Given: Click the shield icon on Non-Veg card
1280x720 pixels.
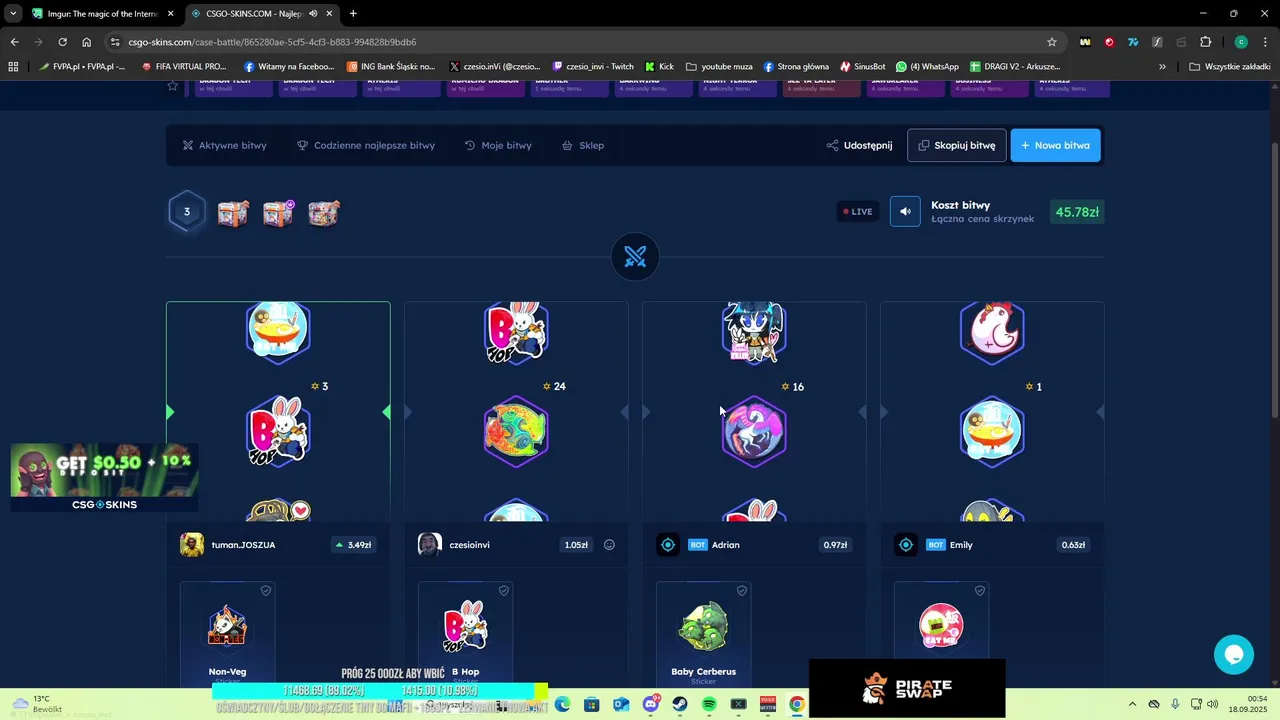Looking at the screenshot, I should coord(266,591).
